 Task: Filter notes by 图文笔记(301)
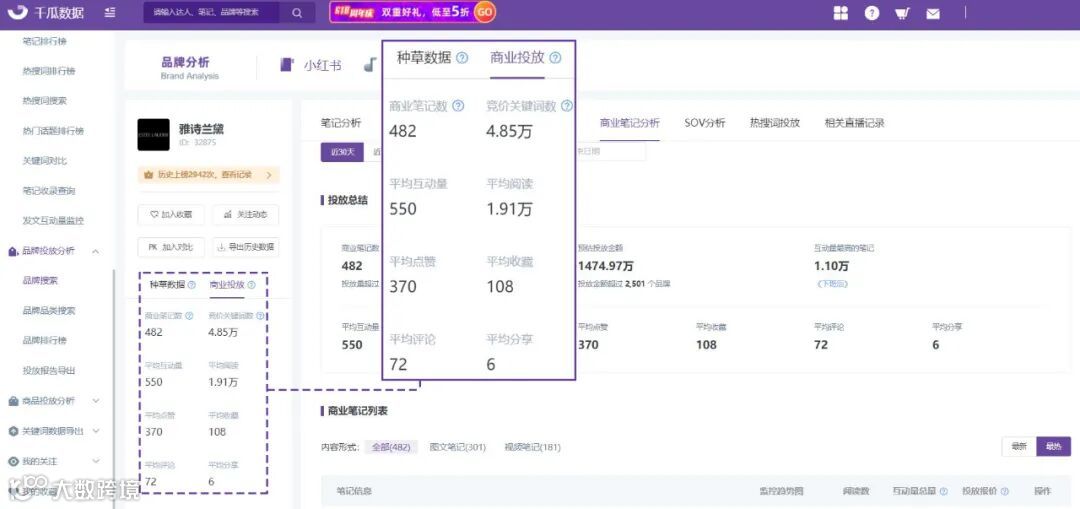tap(457, 448)
